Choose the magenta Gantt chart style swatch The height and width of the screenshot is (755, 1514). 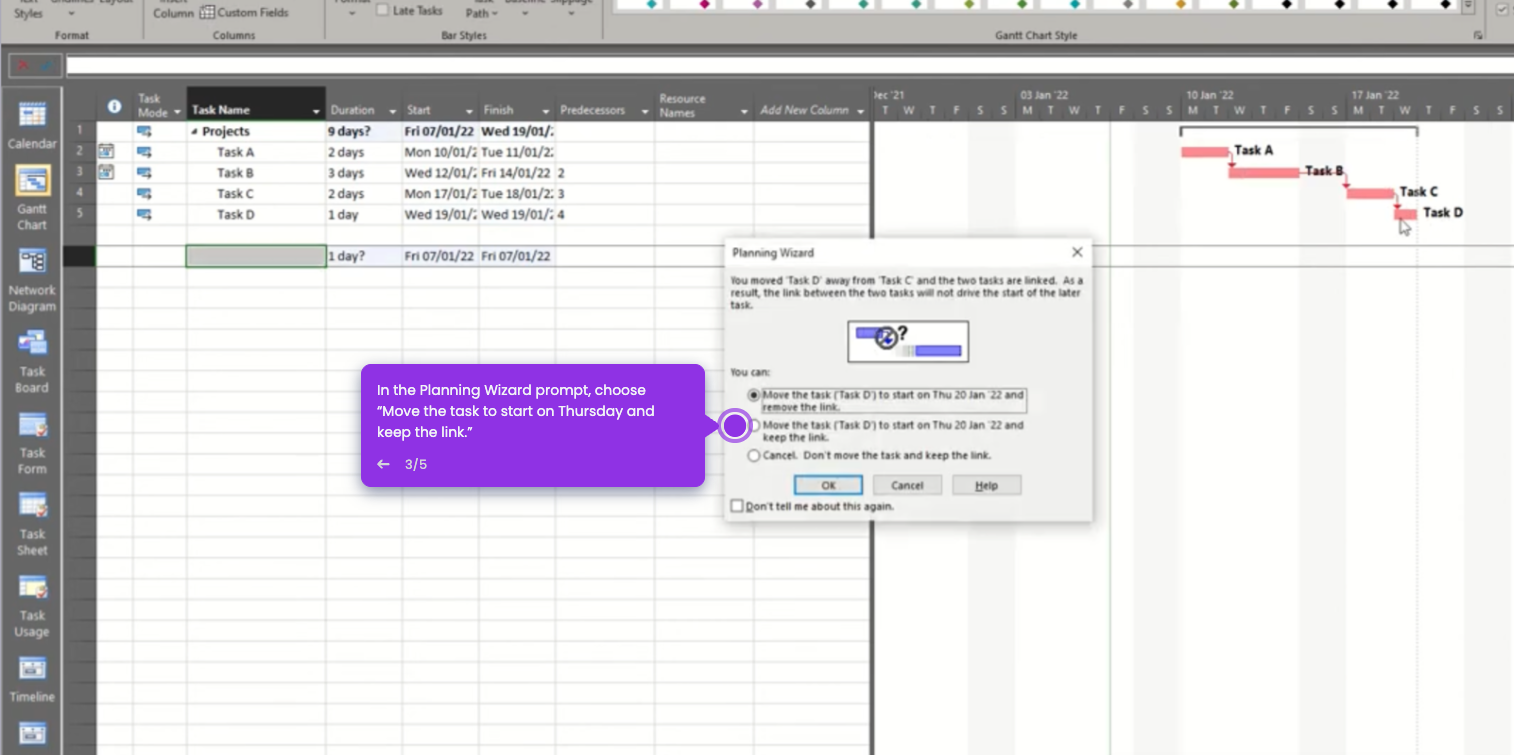tap(705, 5)
